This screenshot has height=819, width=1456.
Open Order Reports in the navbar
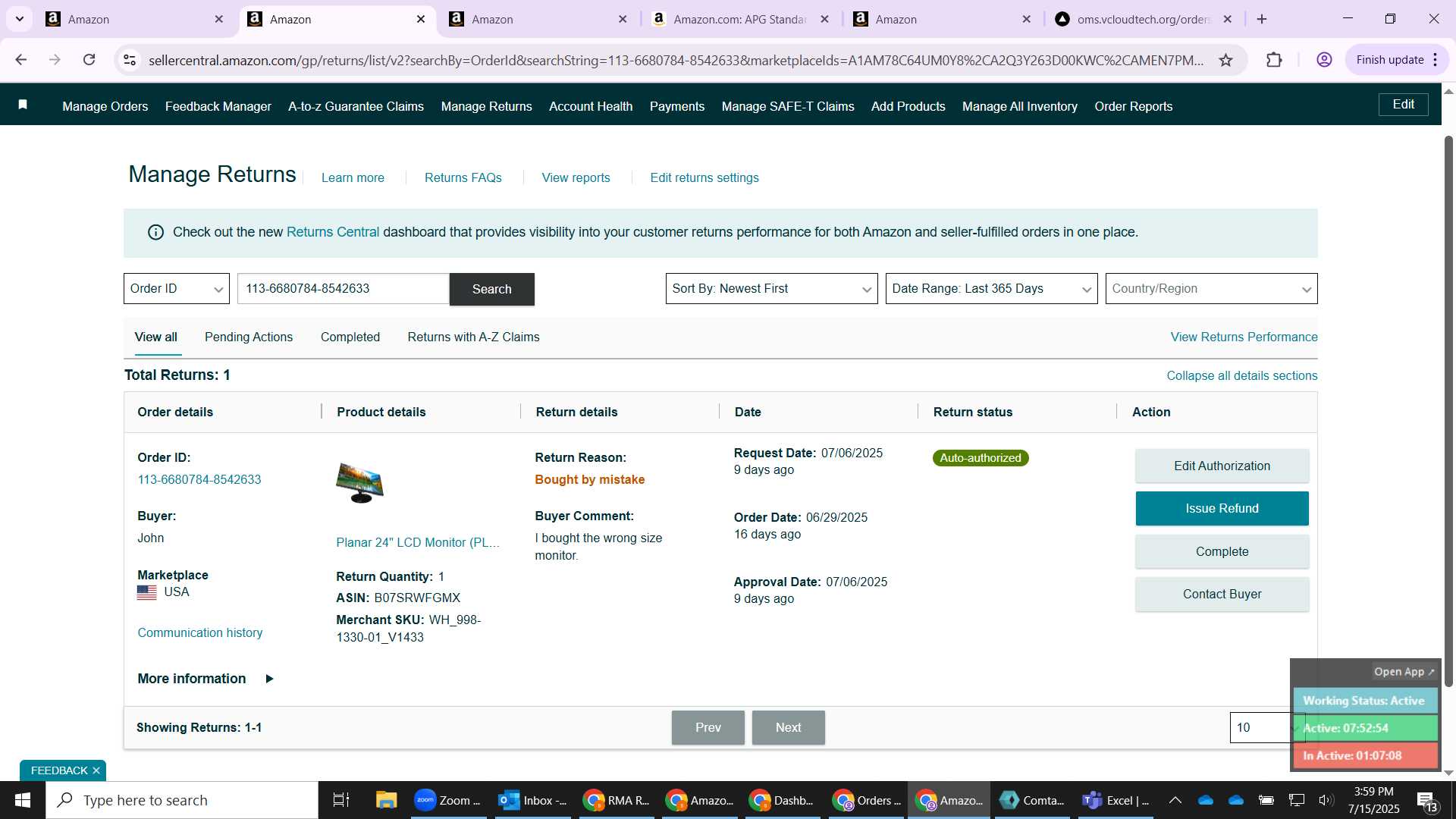pos(1134,107)
